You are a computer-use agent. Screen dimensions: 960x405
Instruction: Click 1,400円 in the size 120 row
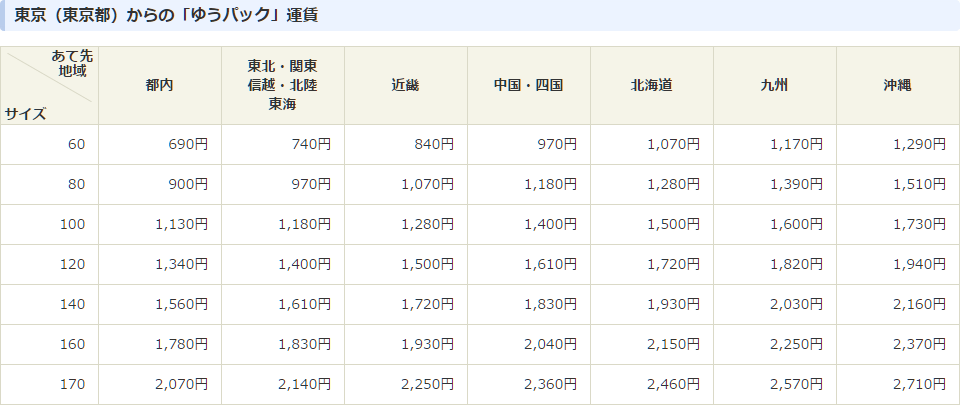coord(304,264)
